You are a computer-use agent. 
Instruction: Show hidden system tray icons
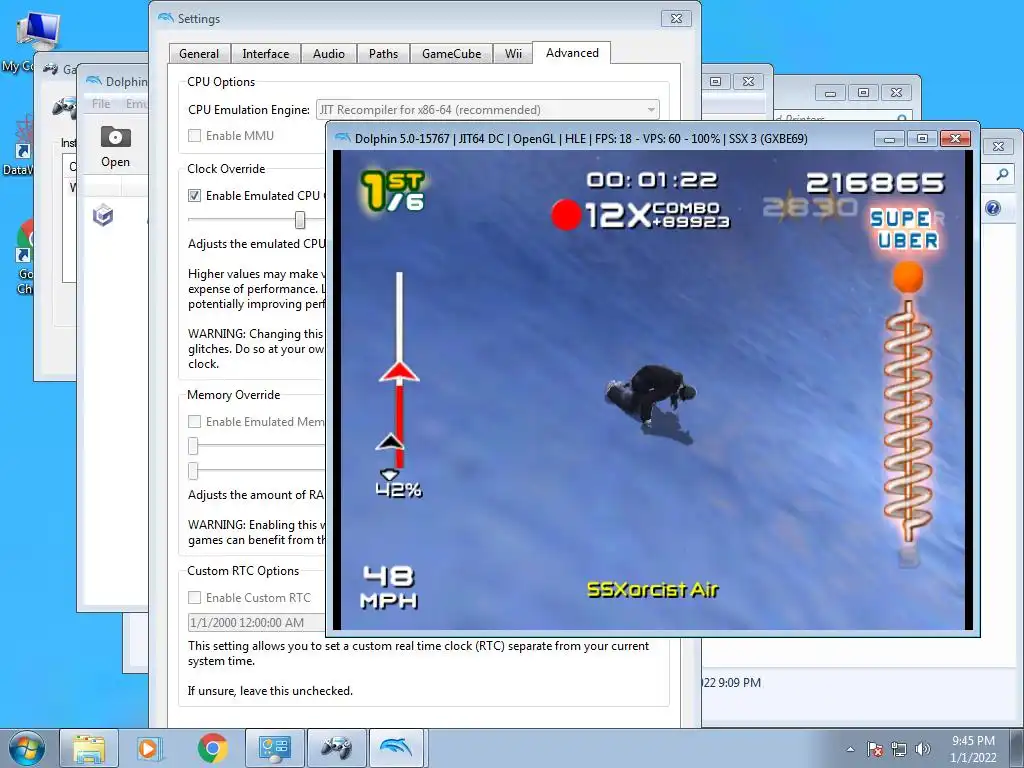point(850,749)
